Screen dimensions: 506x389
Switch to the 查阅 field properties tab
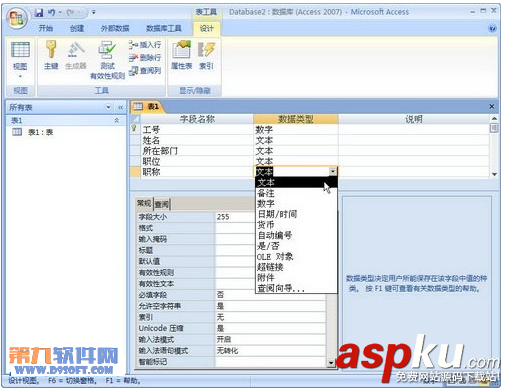click(x=162, y=204)
